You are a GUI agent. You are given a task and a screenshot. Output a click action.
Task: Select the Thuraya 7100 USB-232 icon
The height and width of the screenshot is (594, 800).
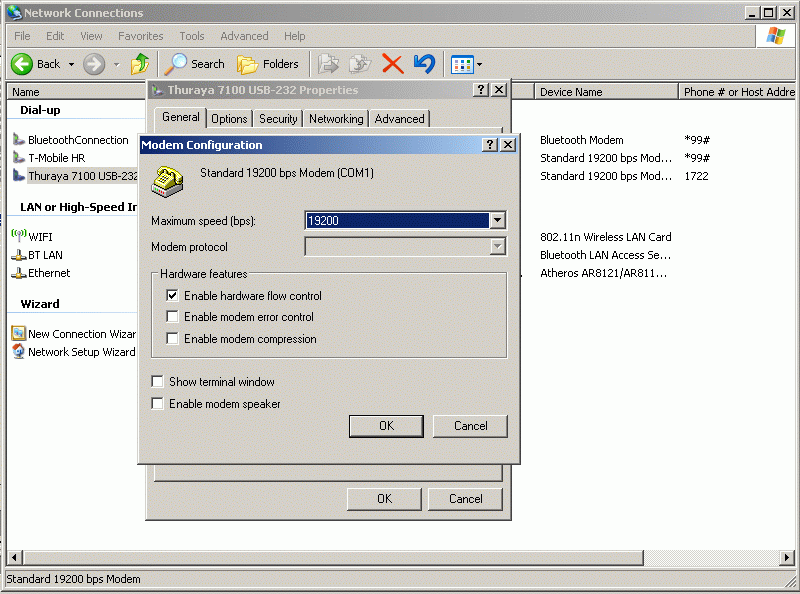click(19, 176)
